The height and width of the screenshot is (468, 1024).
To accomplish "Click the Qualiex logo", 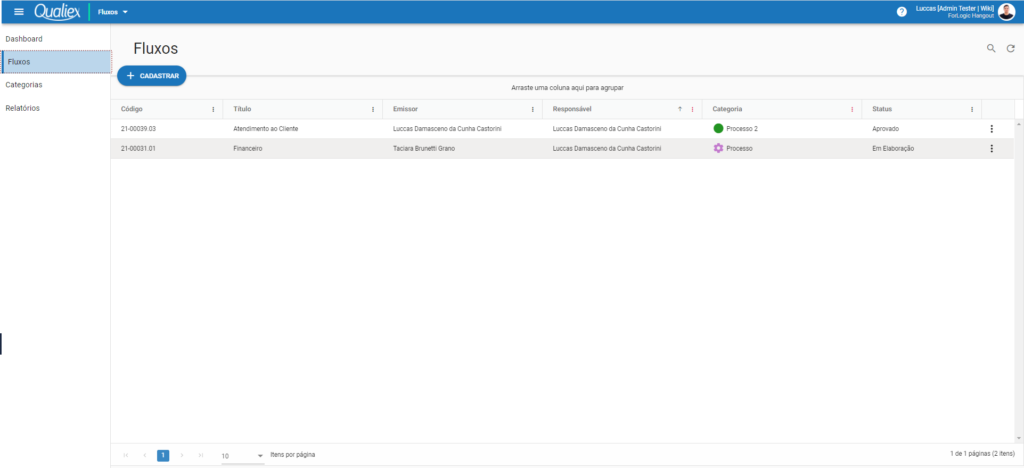I will [x=57, y=12].
